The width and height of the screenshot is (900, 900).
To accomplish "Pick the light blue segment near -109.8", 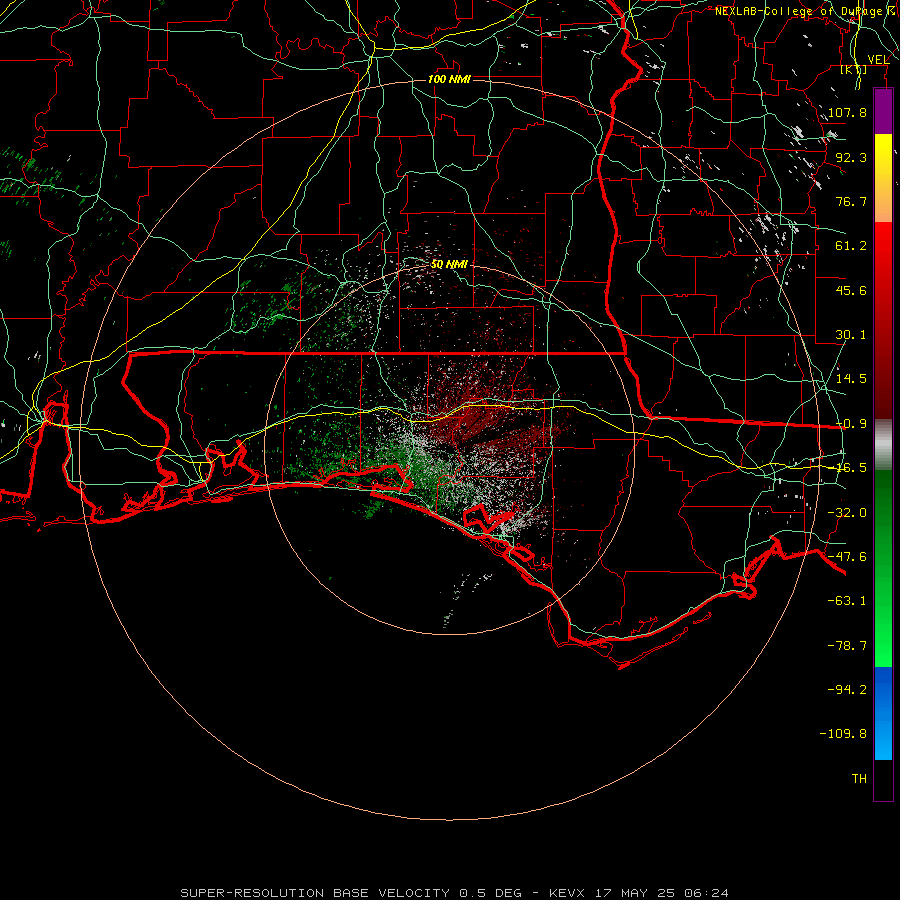I will 883,738.
